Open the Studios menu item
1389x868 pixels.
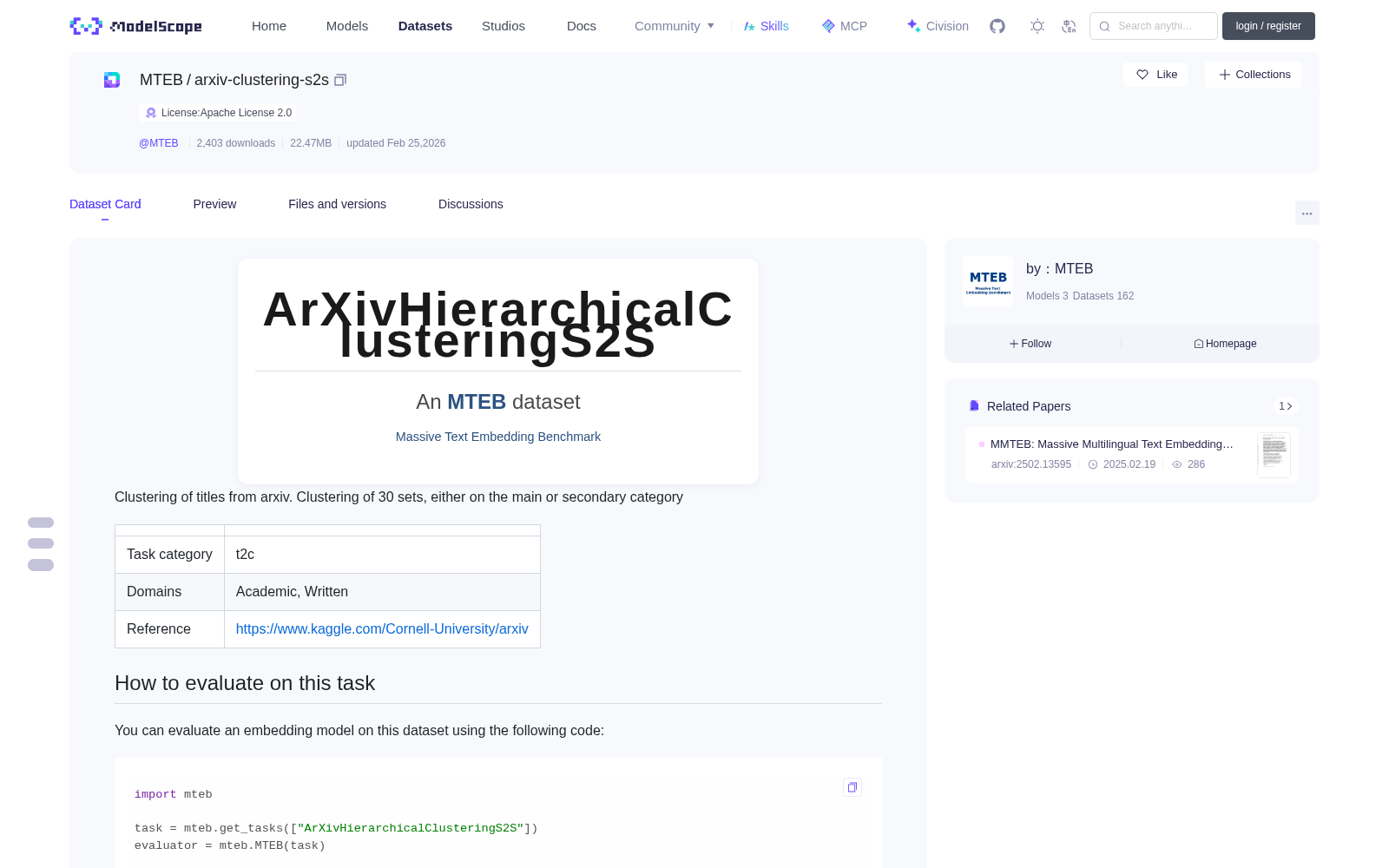(x=504, y=26)
